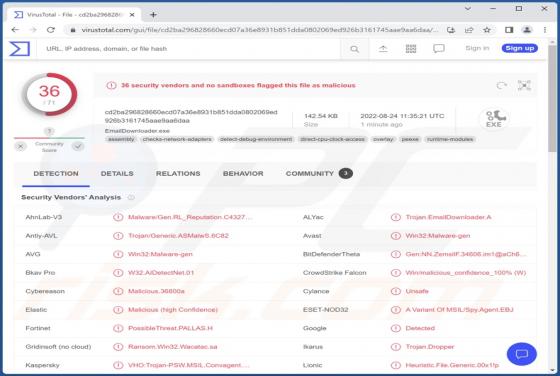
Task: Select the VirusTotal browser tab
Action: coord(73,15)
